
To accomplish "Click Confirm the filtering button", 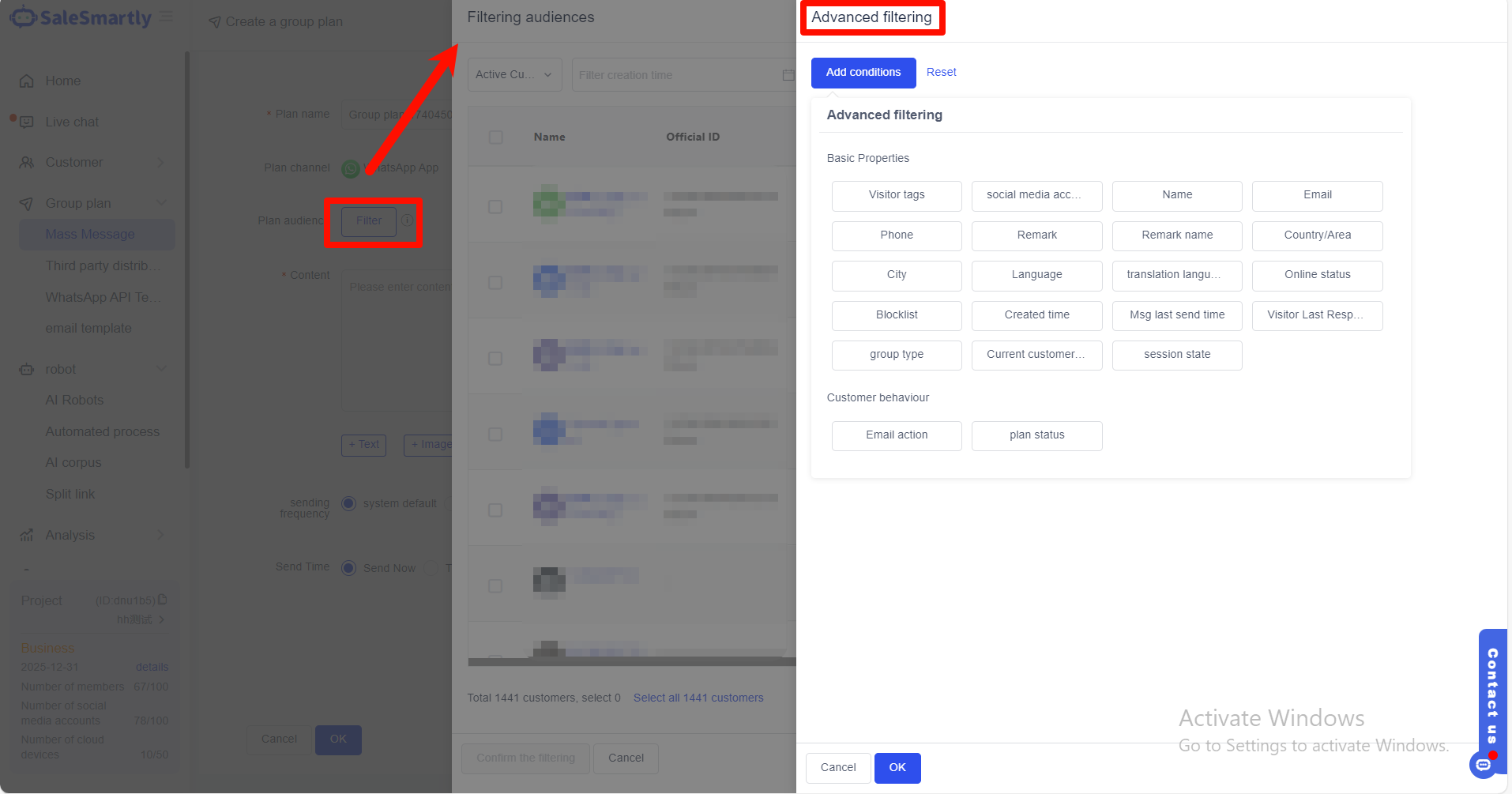I will coord(525,758).
